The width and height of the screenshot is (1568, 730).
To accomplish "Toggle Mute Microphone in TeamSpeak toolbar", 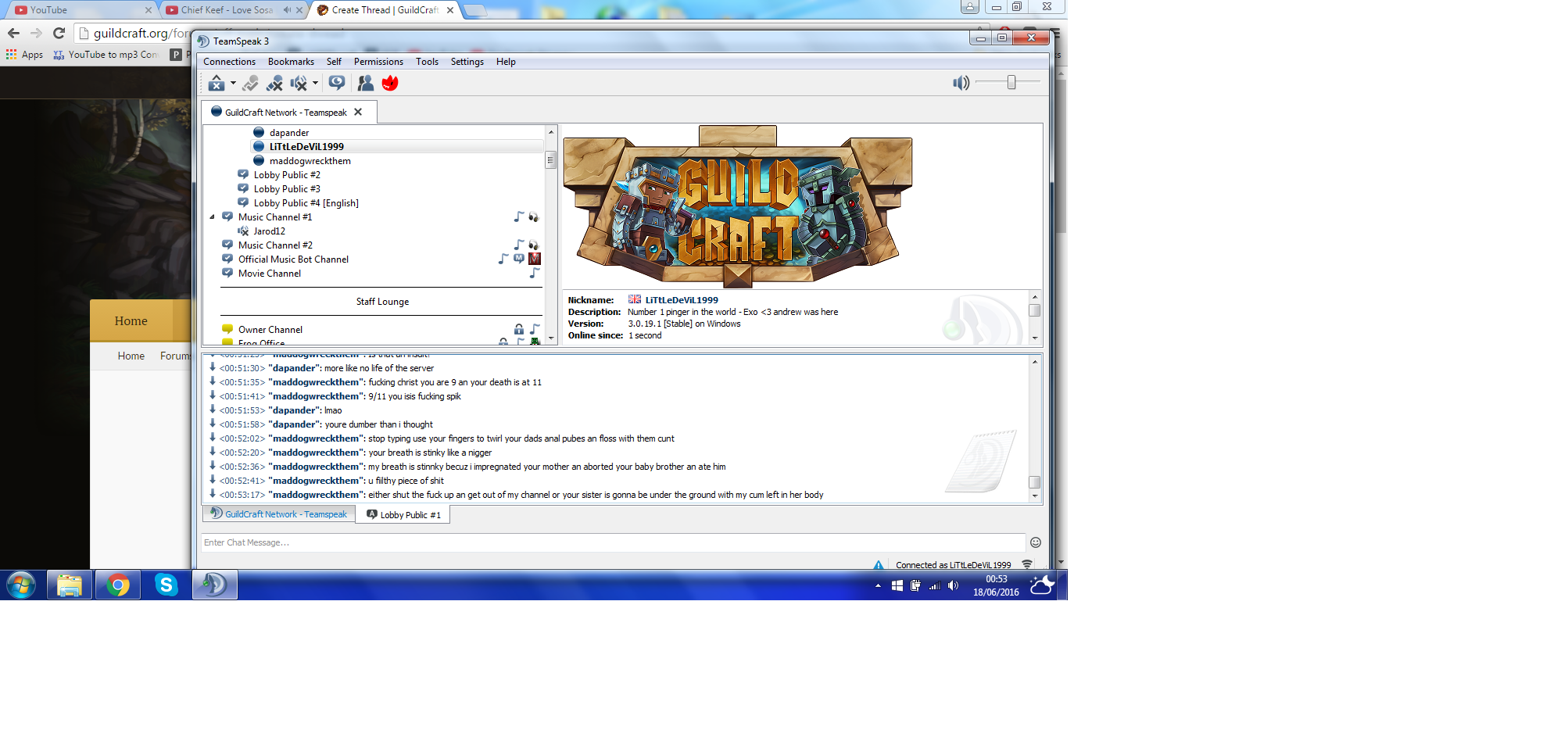I will [x=274, y=83].
